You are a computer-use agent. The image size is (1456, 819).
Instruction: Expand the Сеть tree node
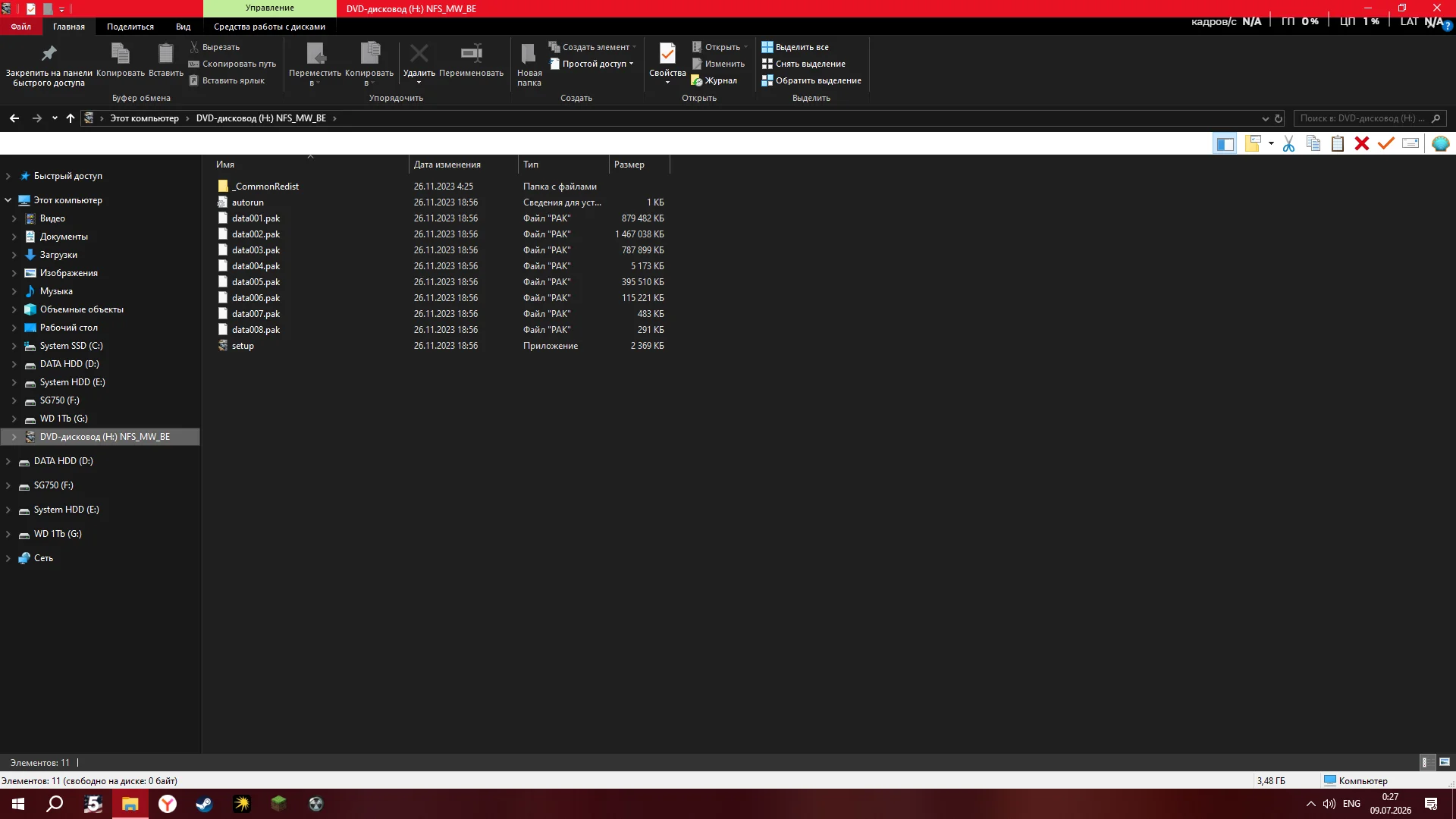coord(8,558)
